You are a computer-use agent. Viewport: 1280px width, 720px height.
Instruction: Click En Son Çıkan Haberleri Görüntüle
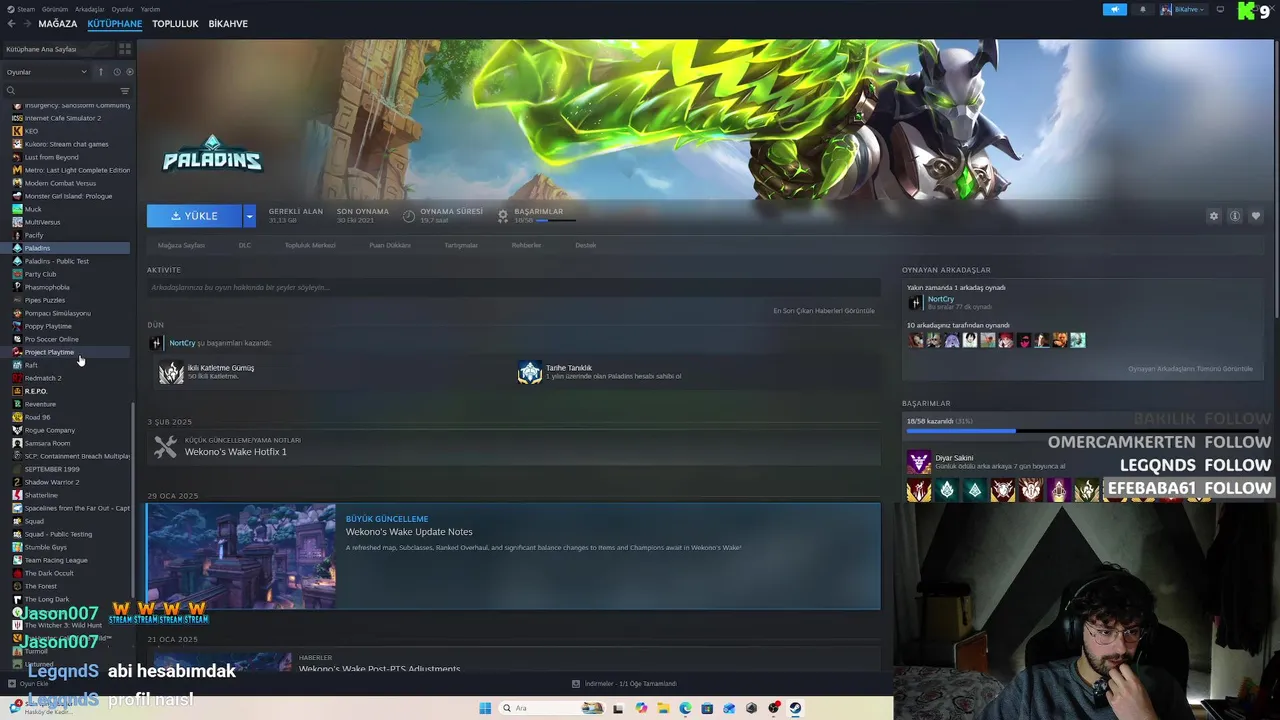pos(824,311)
